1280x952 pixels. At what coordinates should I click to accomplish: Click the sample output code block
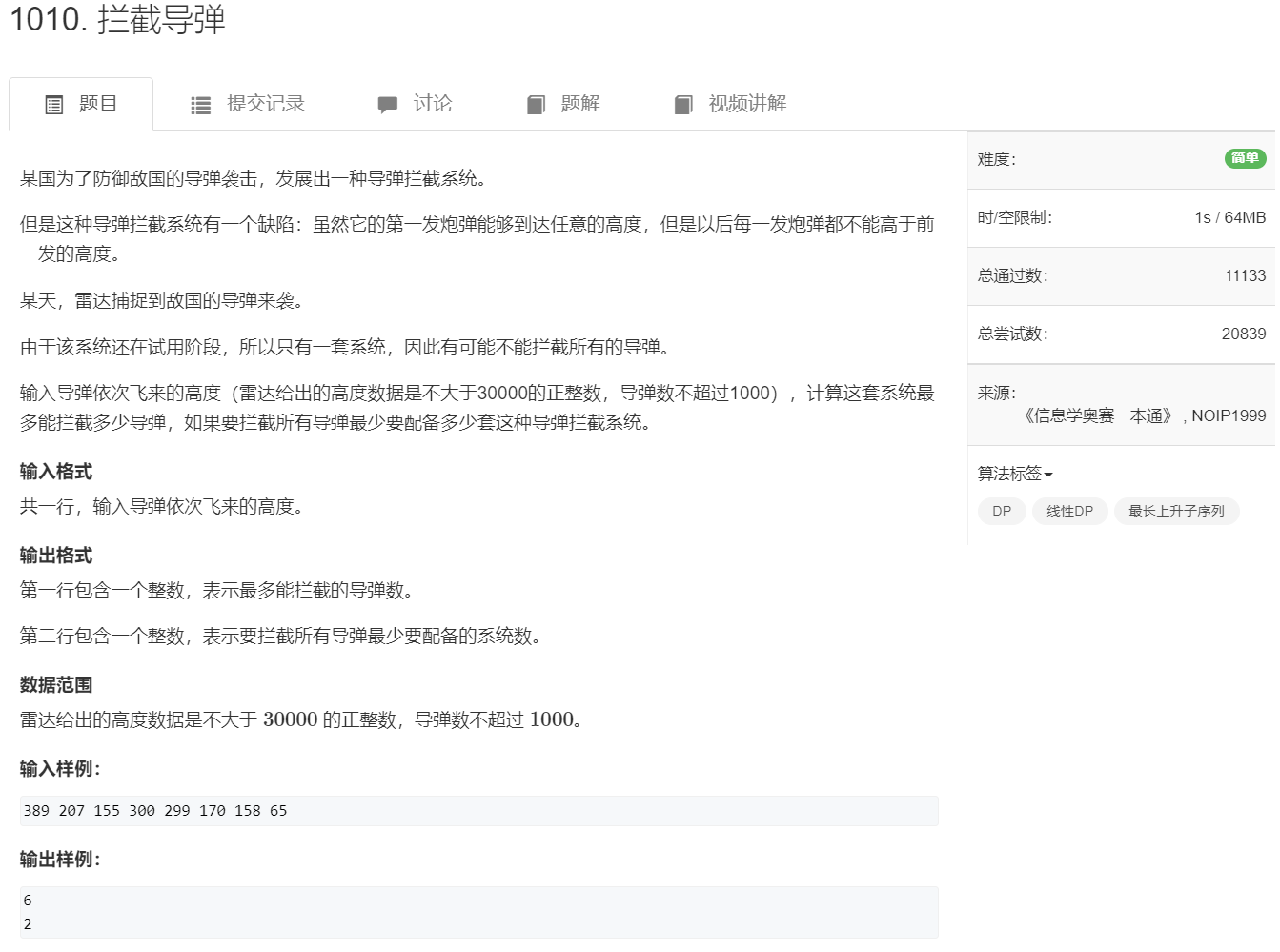tap(479, 912)
